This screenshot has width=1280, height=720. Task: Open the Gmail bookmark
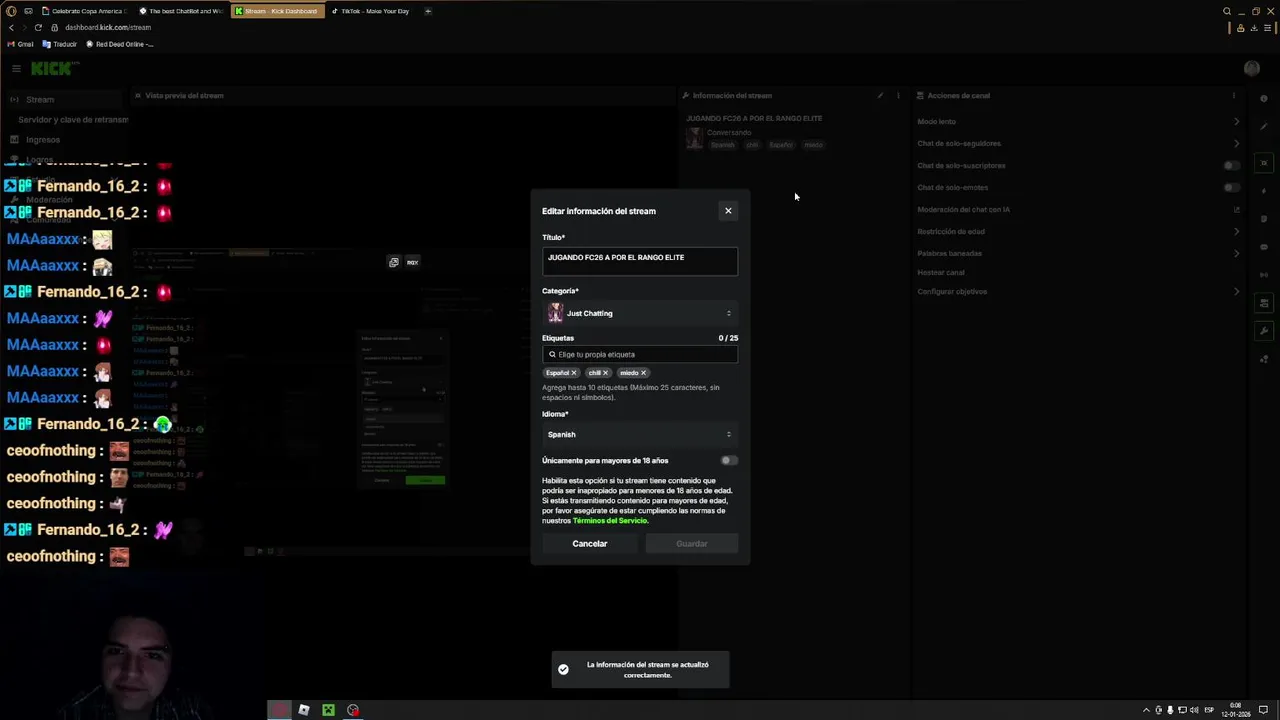pyautogui.click(x=20, y=44)
